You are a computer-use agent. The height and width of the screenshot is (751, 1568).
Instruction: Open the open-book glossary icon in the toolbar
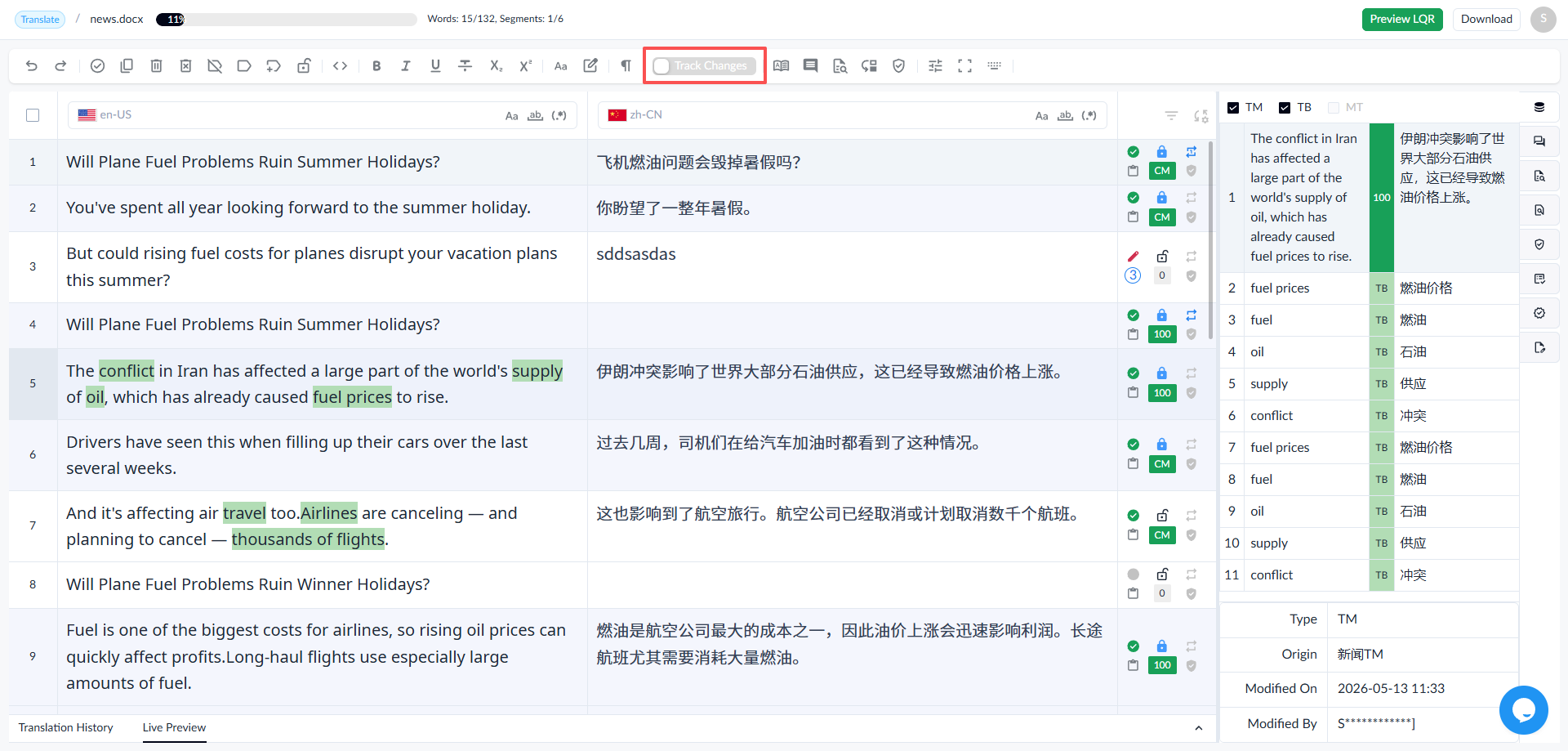click(x=781, y=65)
